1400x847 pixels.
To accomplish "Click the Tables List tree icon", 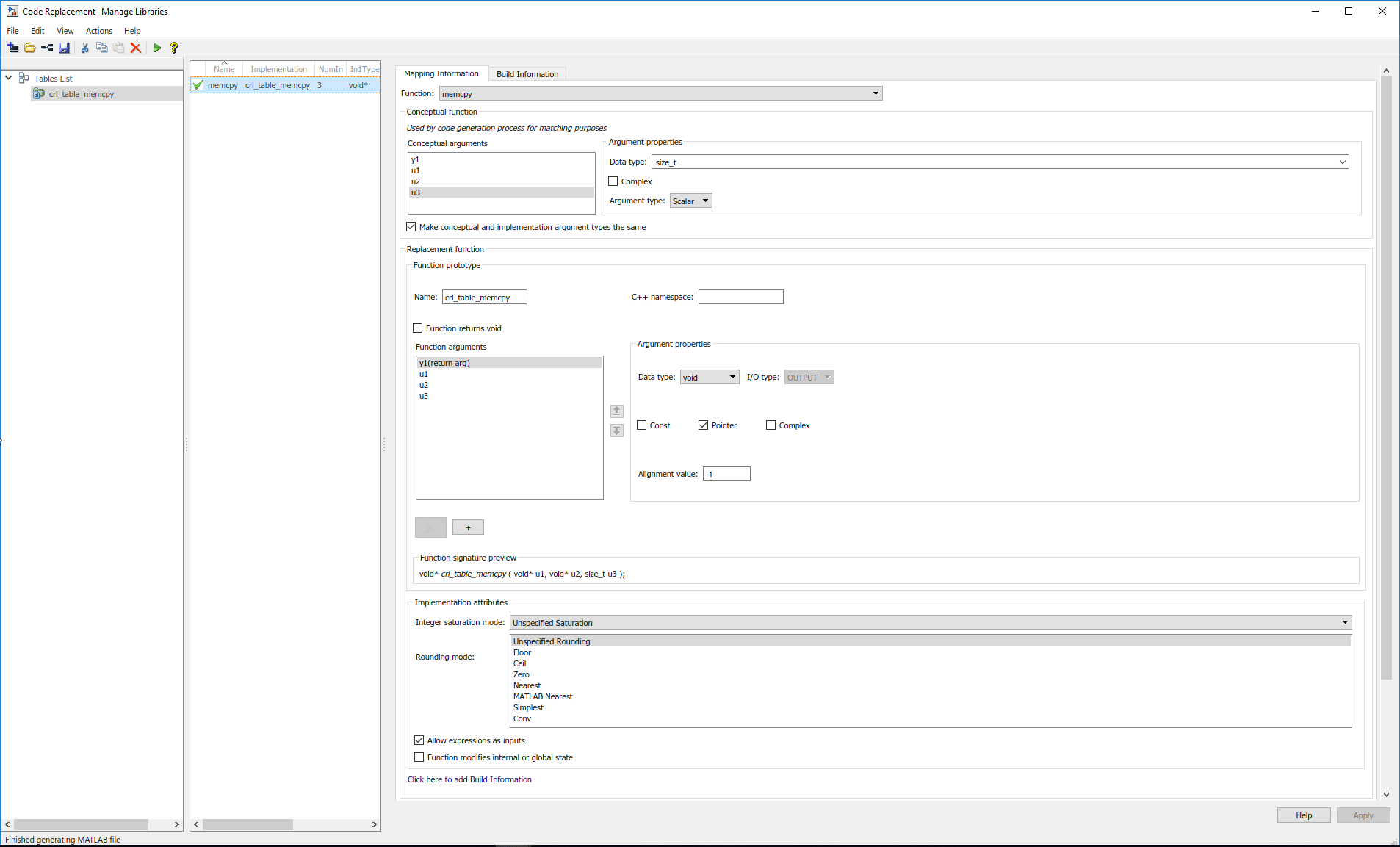I will 24,78.
